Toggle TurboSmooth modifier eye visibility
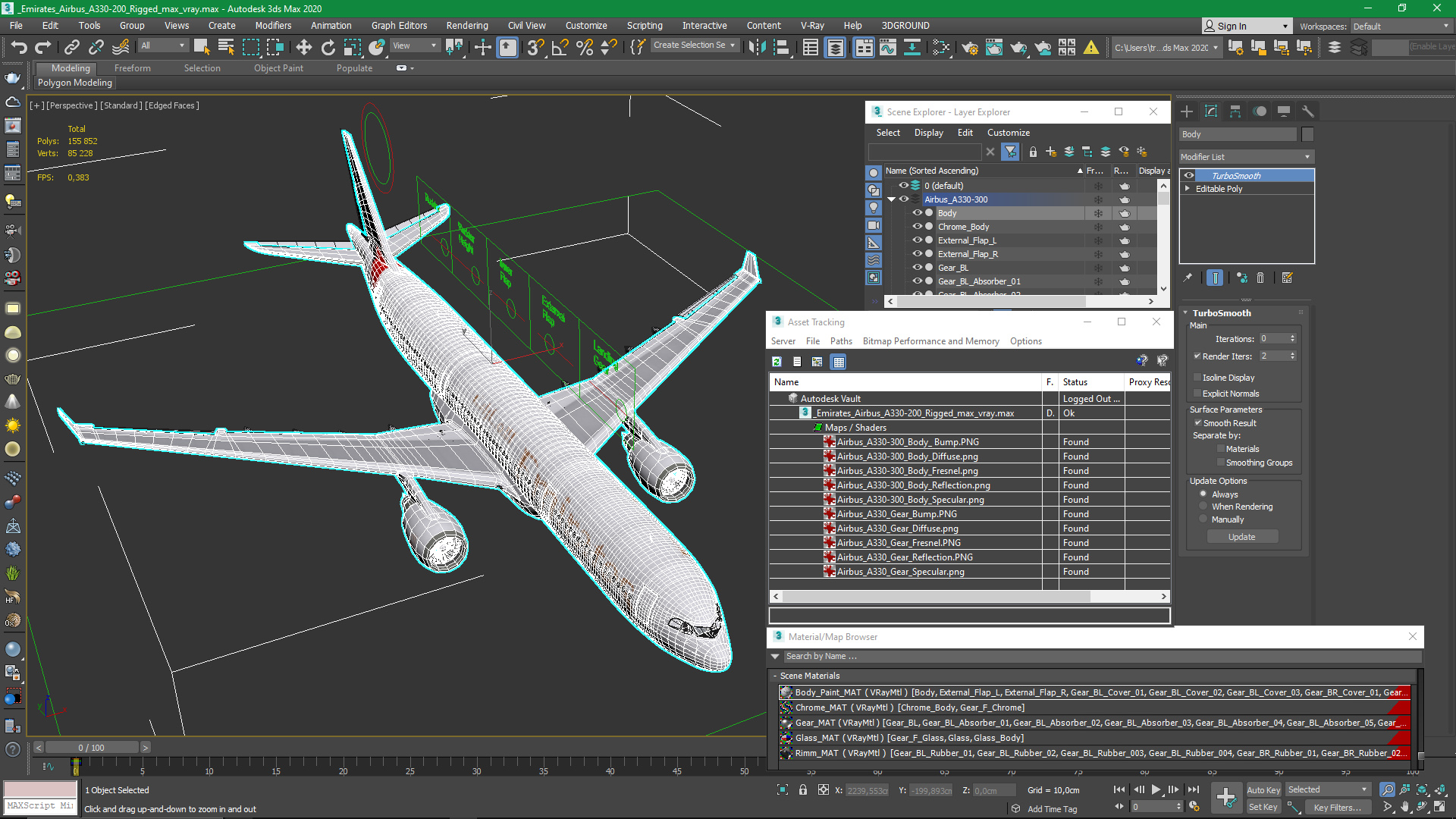 (x=1189, y=176)
